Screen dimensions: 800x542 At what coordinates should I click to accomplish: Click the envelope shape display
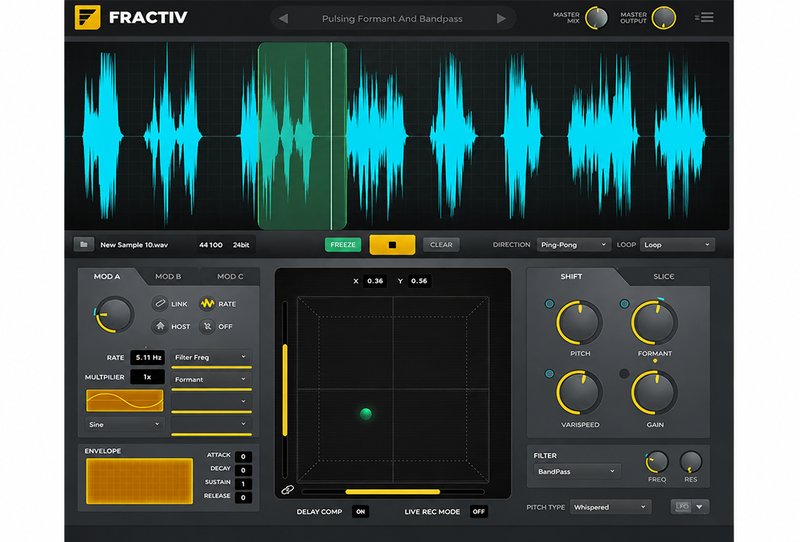tap(139, 481)
